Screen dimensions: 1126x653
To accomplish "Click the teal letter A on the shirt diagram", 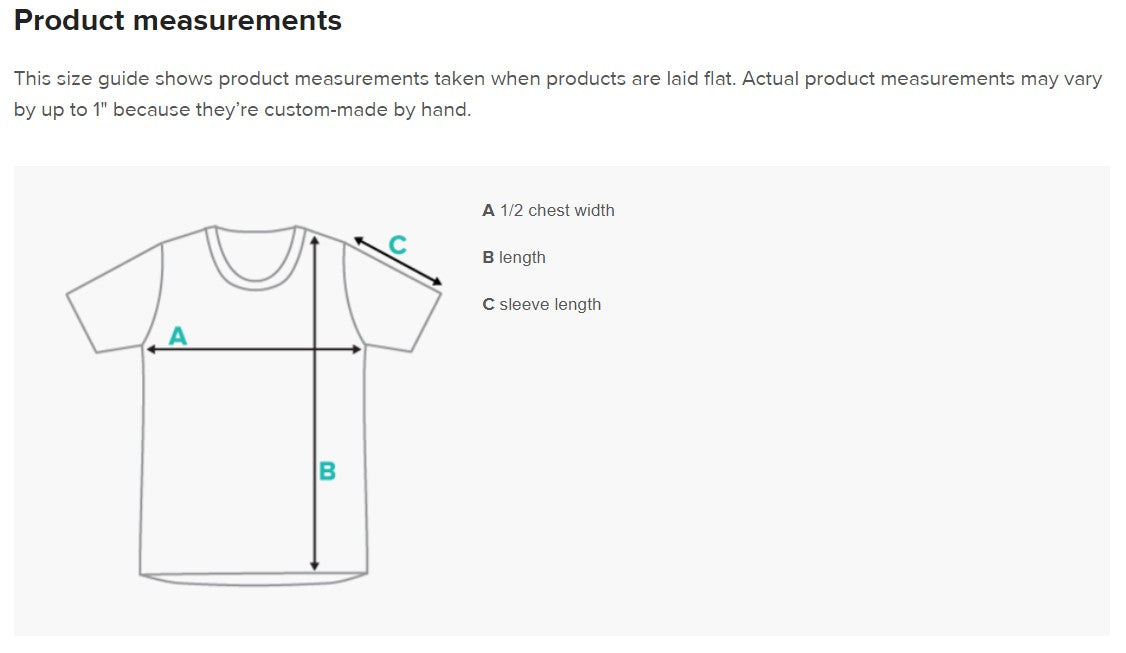I will tap(178, 336).
